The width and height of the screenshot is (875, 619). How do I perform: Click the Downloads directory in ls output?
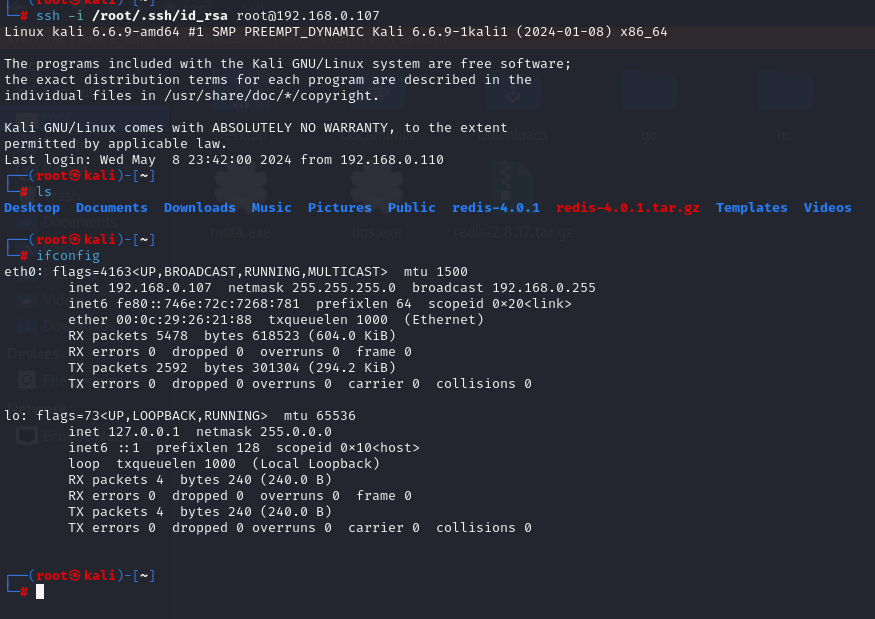tap(200, 208)
